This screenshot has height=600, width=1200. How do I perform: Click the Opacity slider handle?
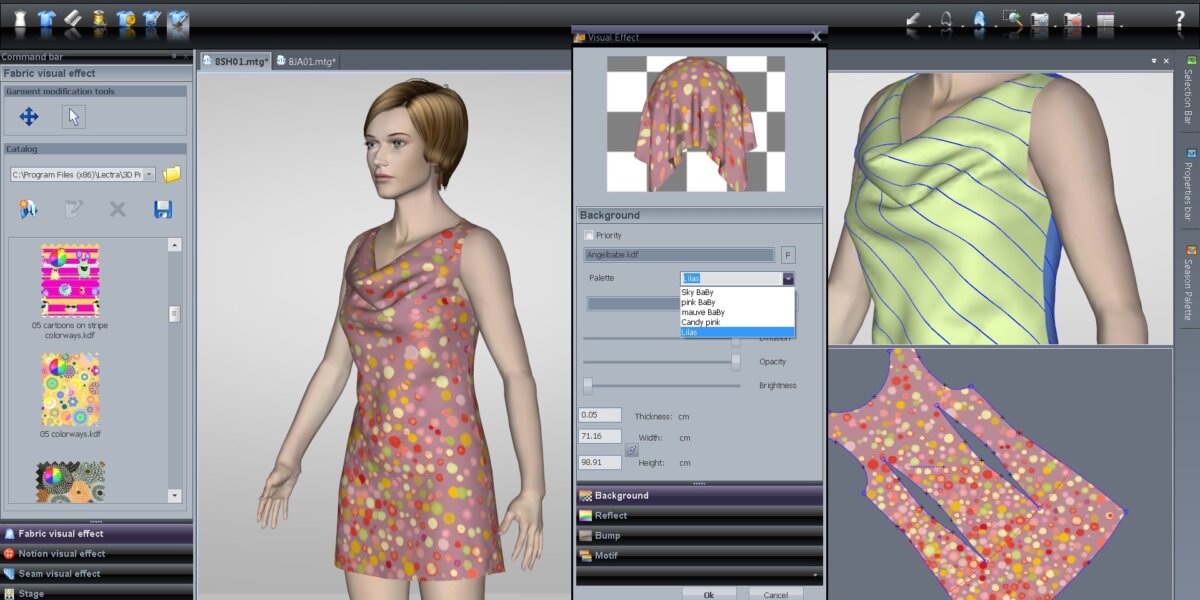coord(736,362)
